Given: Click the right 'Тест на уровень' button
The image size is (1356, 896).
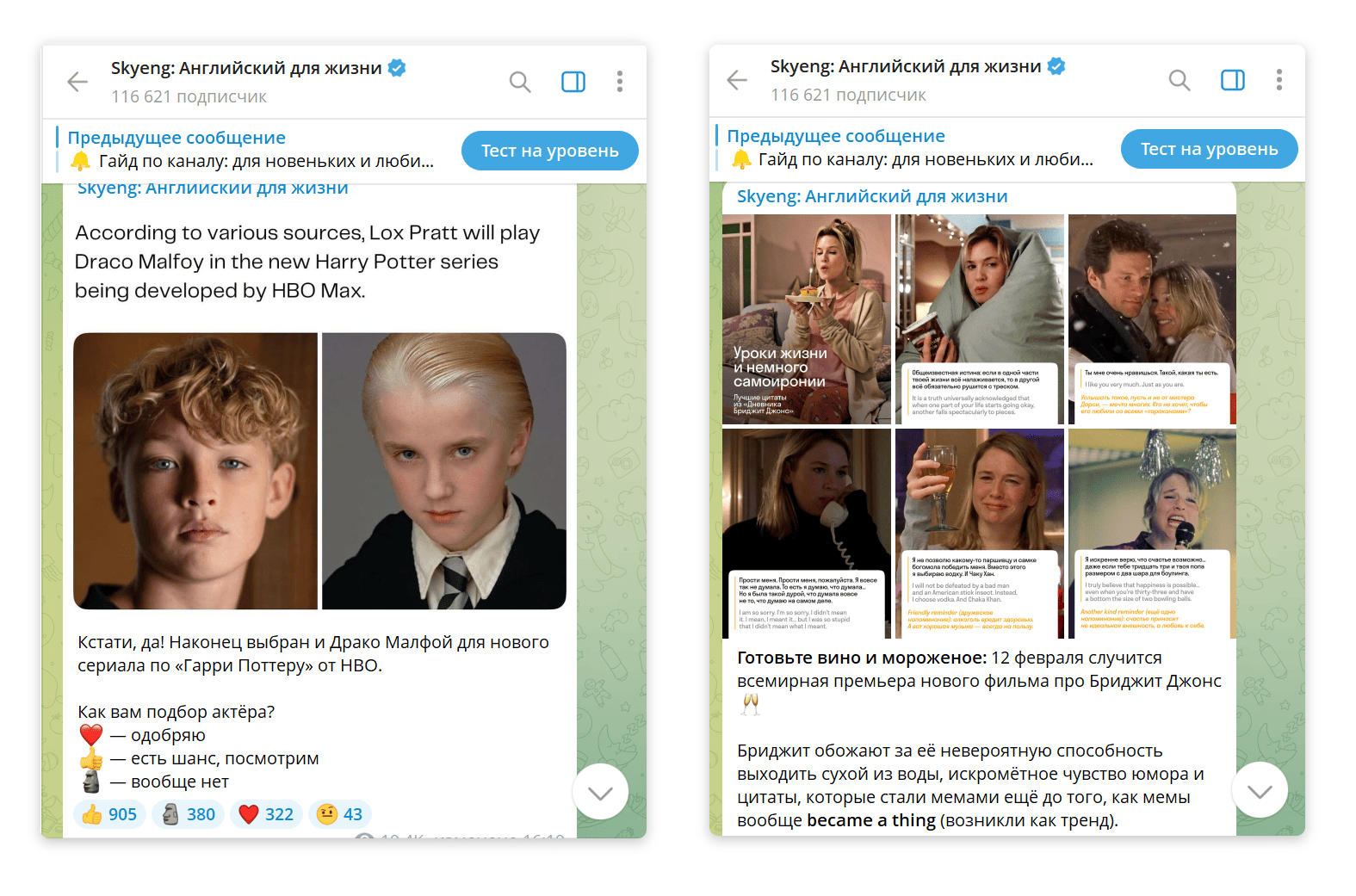Looking at the screenshot, I should (x=1209, y=149).
